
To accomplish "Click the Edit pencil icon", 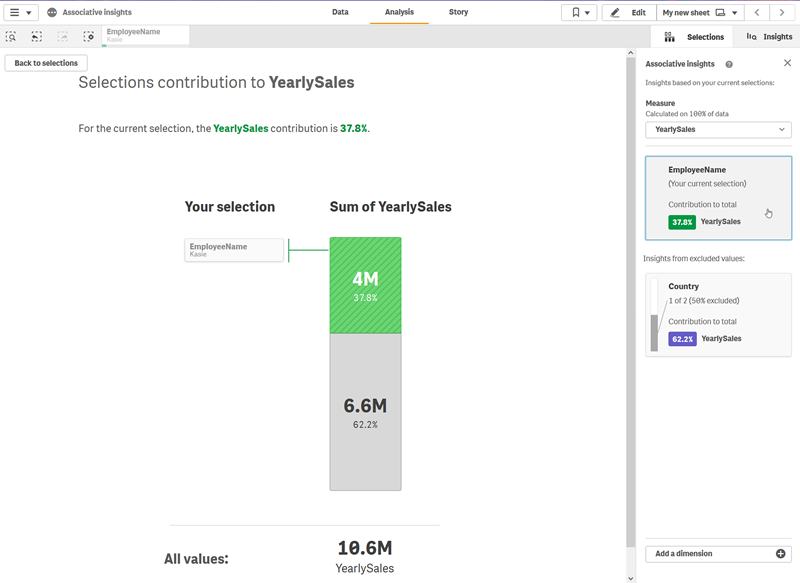I will tap(614, 12).
